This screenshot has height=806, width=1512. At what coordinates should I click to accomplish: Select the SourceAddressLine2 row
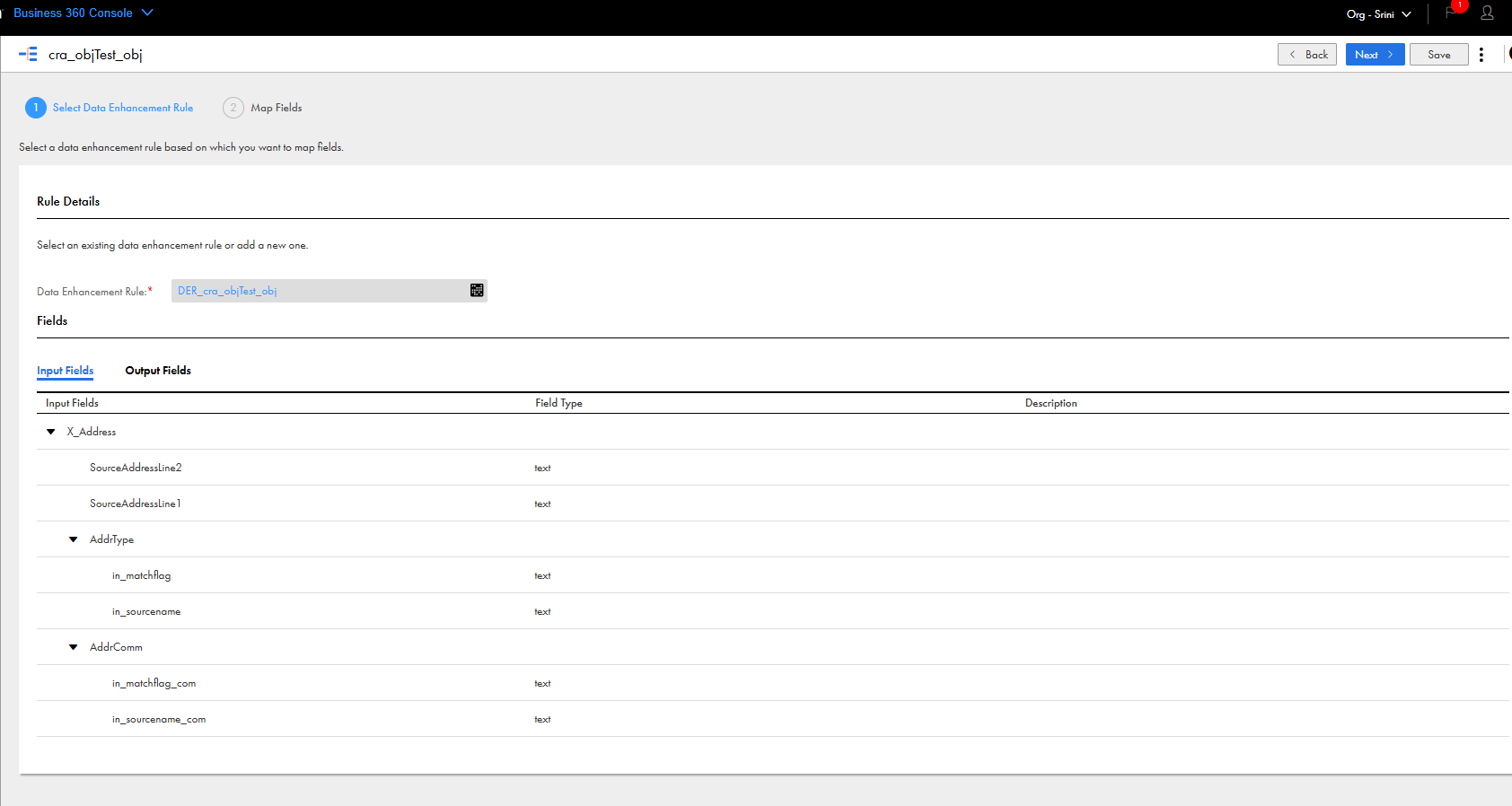pos(773,468)
